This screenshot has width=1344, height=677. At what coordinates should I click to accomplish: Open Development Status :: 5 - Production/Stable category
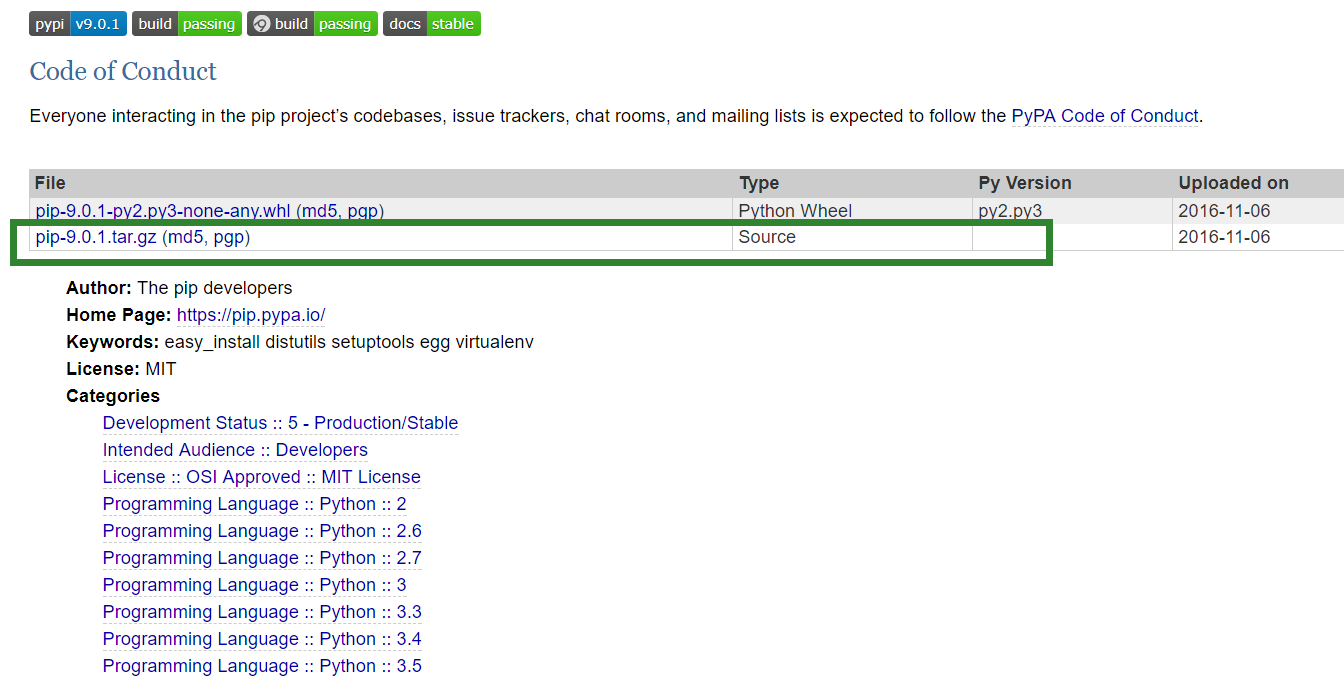[280, 423]
